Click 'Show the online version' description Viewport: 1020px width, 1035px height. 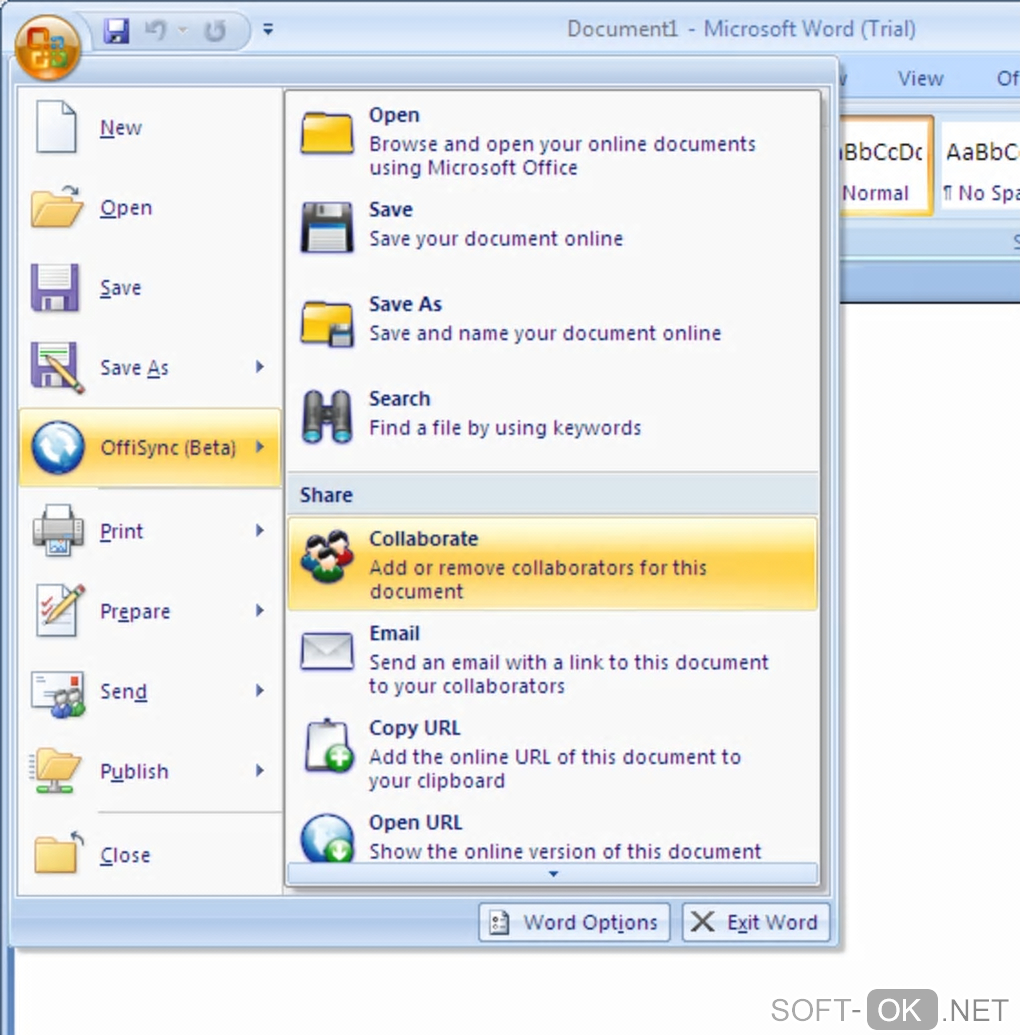tap(565, 851)
